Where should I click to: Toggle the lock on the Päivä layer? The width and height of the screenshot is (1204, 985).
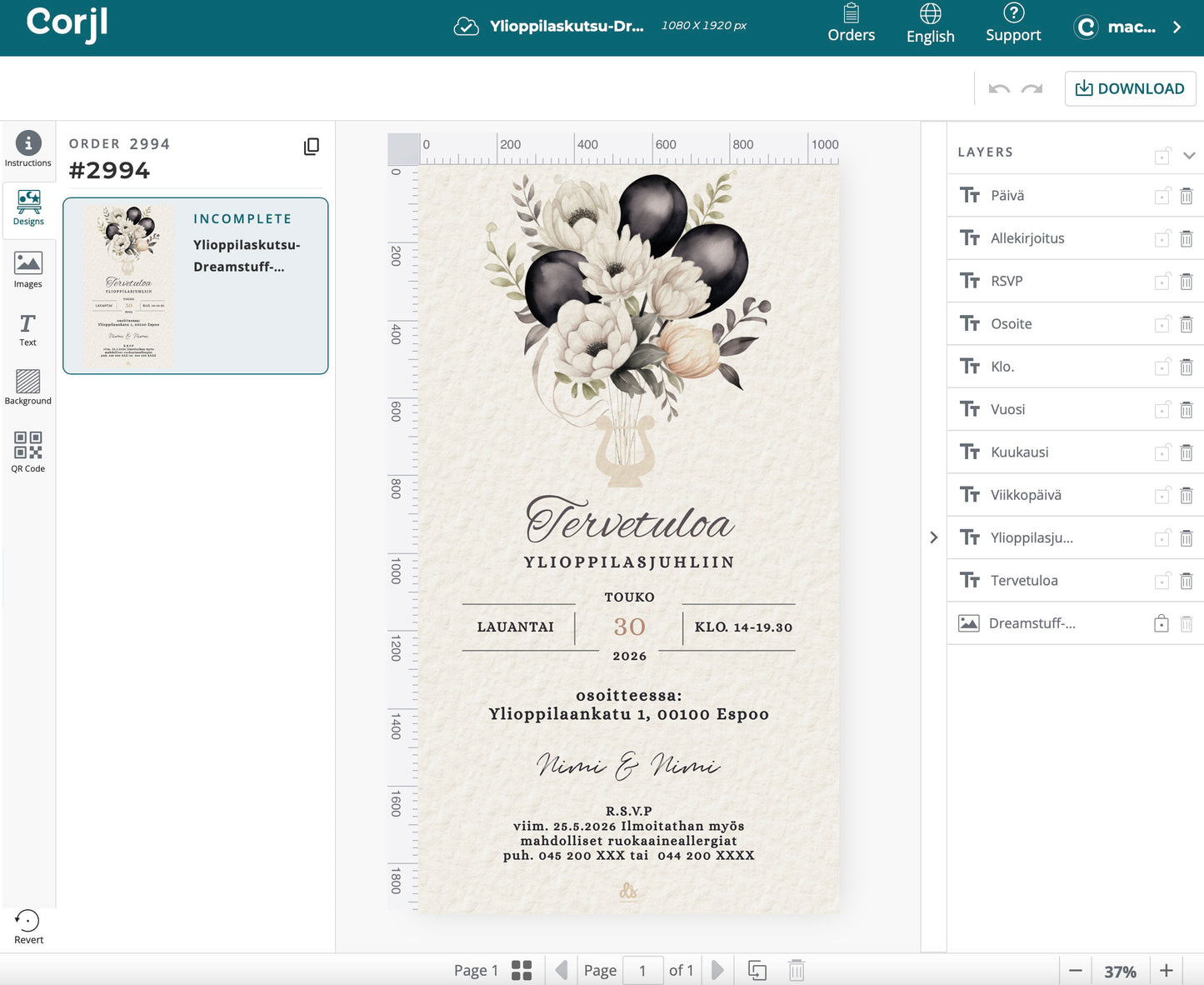tap(1162, 195)
